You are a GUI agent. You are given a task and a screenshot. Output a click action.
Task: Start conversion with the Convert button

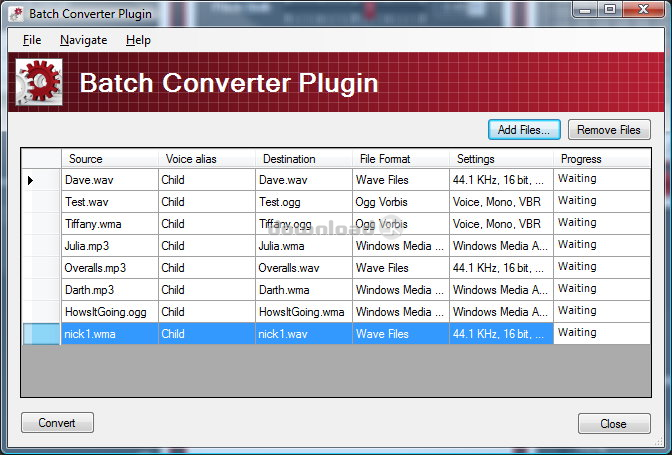tap(57, 423)
